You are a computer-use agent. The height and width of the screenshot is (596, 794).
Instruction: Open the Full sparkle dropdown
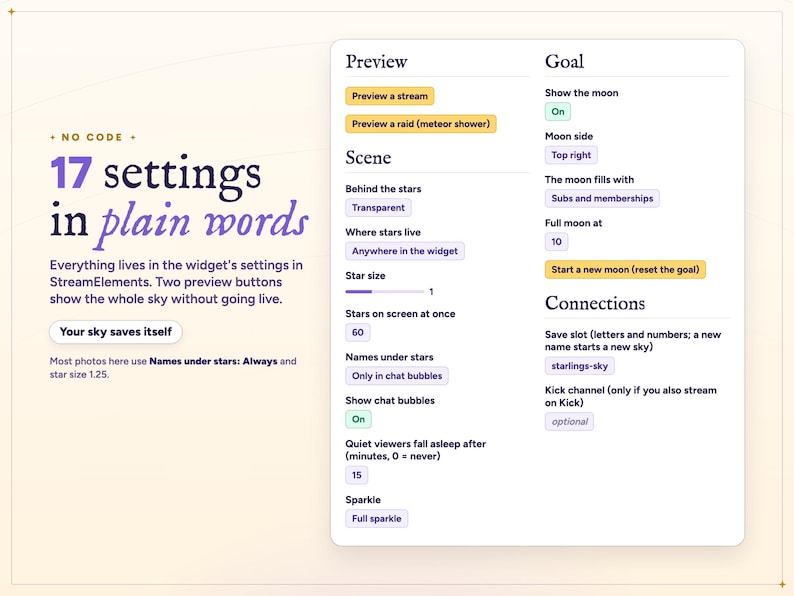pos(376,519)
